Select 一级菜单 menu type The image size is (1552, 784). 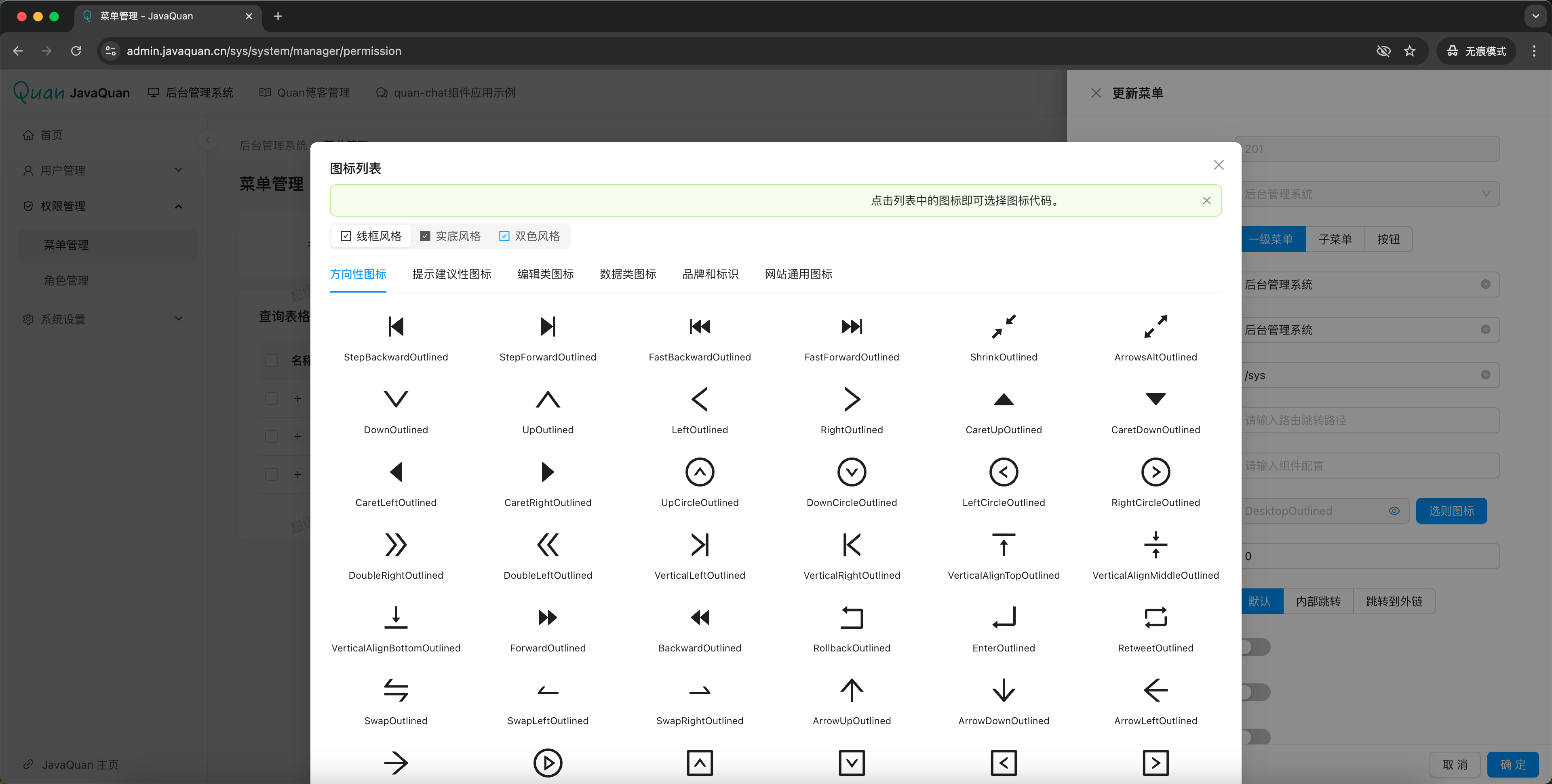(1270, 239)
